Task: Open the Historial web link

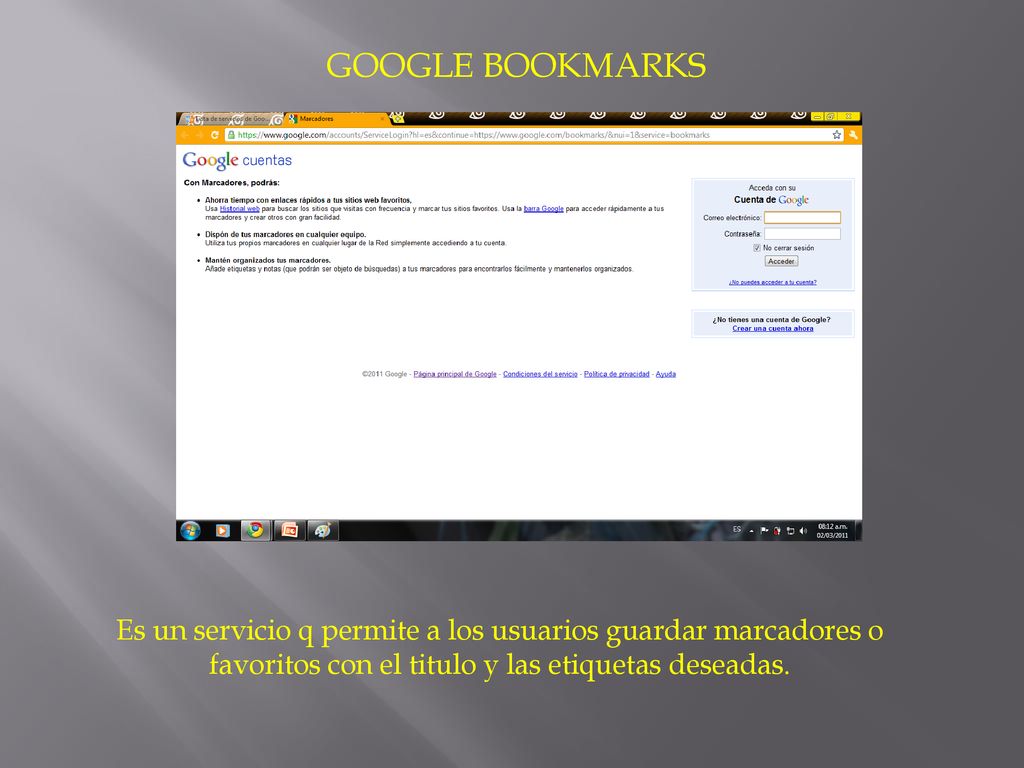Action: pos(240,209)
